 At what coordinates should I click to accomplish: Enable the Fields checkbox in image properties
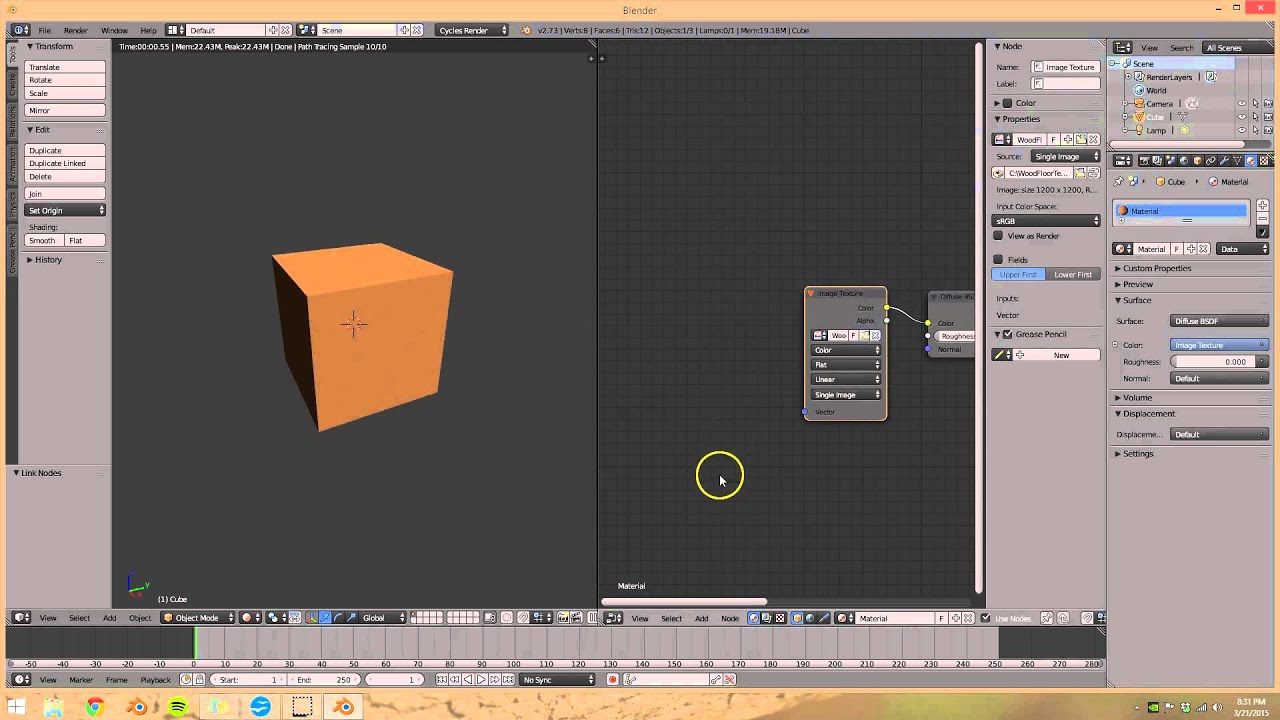pyautogui.click(x=997, y=259)
